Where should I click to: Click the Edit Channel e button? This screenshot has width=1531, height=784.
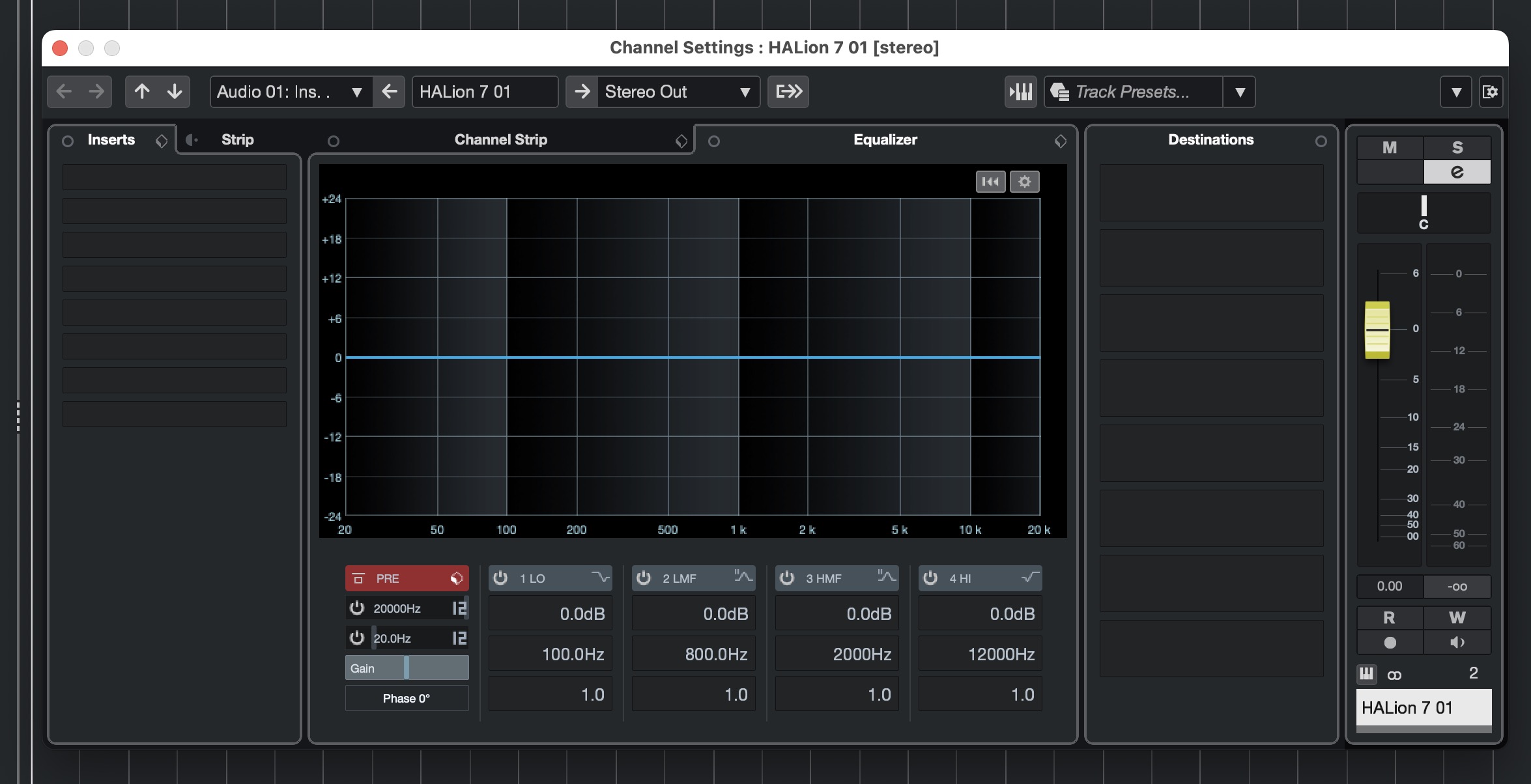pyautogui.click(x=1457, y=172)
